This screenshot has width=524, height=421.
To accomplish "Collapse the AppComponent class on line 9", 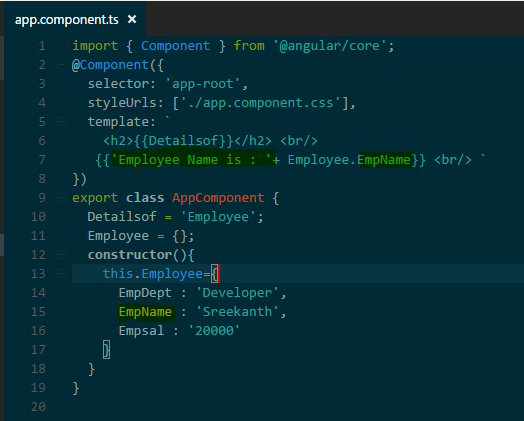I will pos(61,197).
